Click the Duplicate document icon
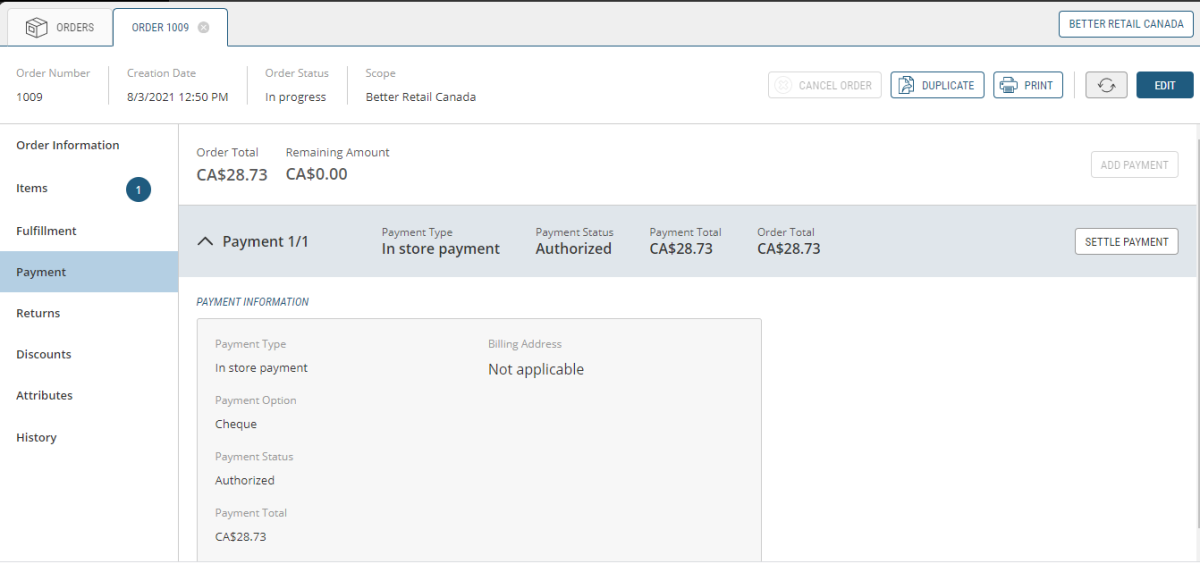This screenshot has height=564, width=1200. click(905, 85)
